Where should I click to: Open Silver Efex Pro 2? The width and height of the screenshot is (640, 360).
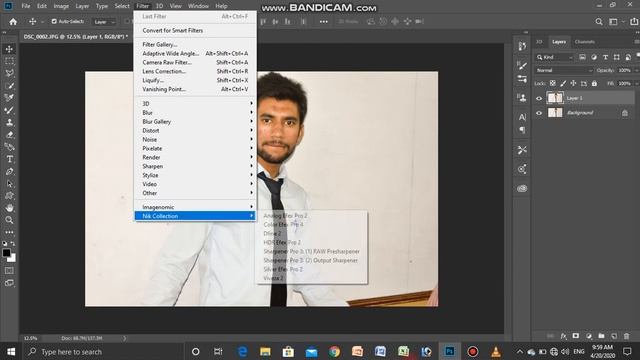pyautogui.click(x=311, y=269)
